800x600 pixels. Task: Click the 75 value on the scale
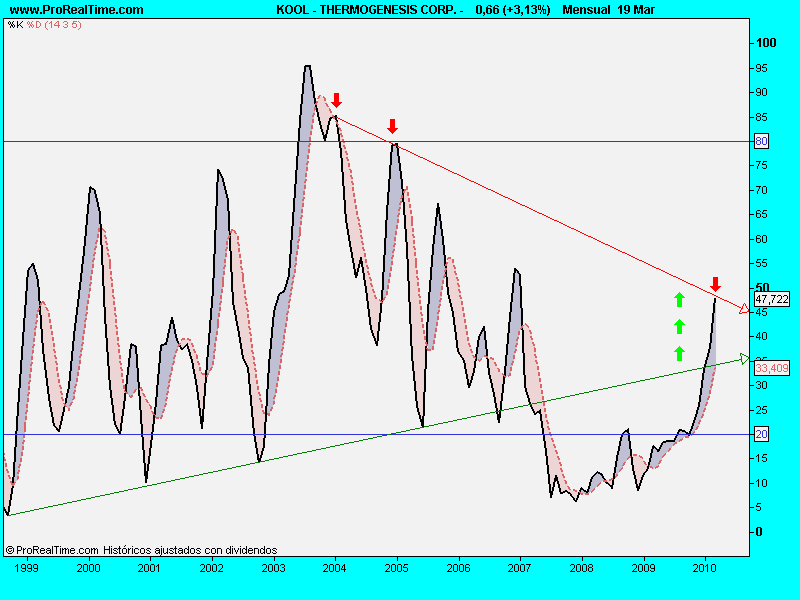click(x=761, y=165)
